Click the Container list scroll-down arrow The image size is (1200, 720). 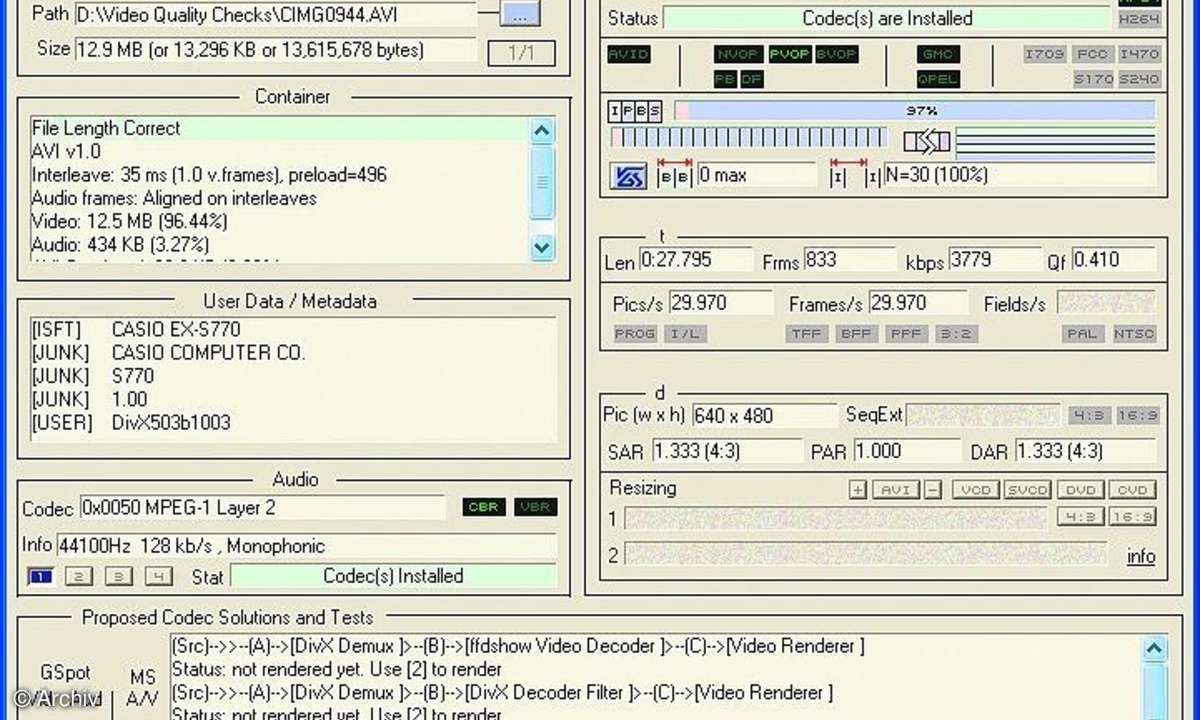541,246
